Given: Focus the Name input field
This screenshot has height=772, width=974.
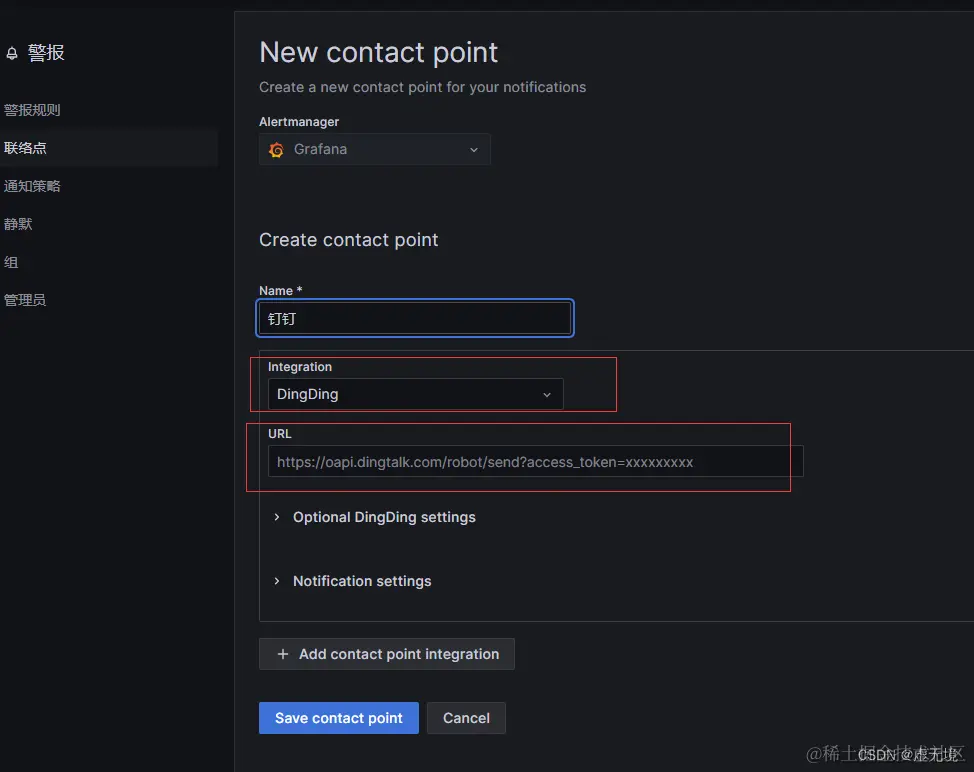Looking at the screenshot, I should (x=415, y=319).
